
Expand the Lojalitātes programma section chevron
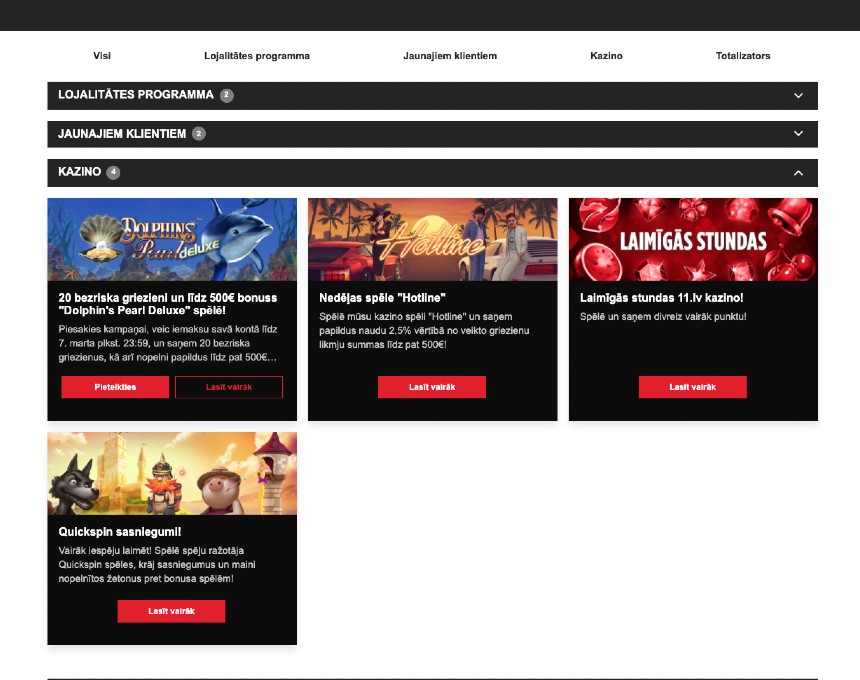tap(798, 95)
